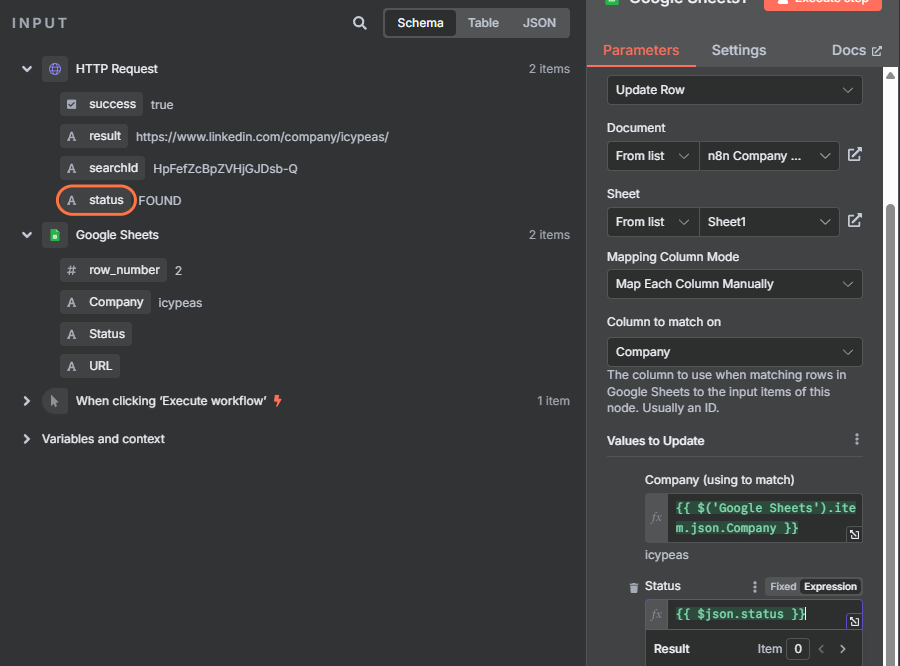
Task: Select the success field pill
Action: click(x=102, y=104)
